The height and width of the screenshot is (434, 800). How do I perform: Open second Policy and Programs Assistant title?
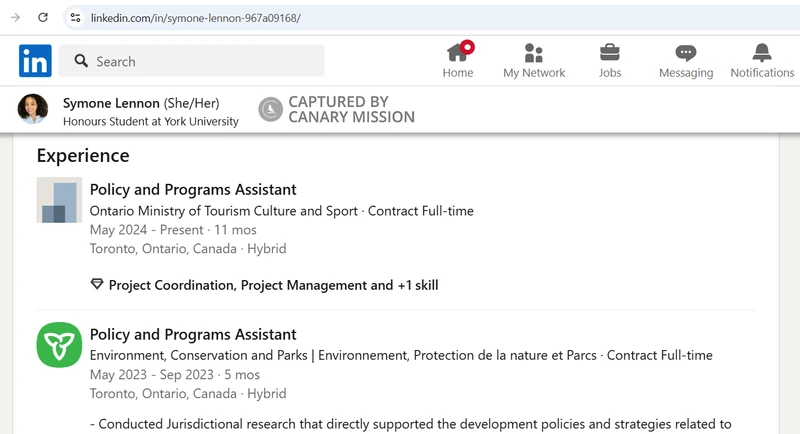(193, 335)
